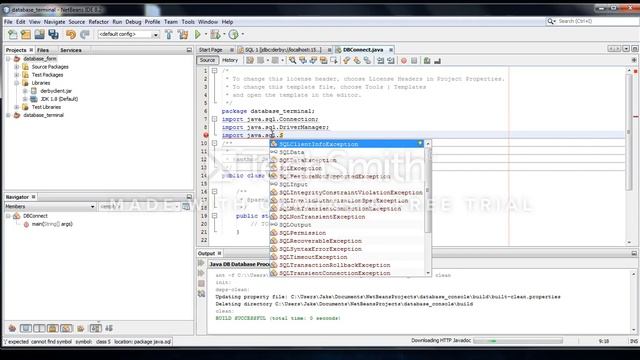Open the Window menu
This screenshot has width=640, height=360.
[x=208, y=22]
